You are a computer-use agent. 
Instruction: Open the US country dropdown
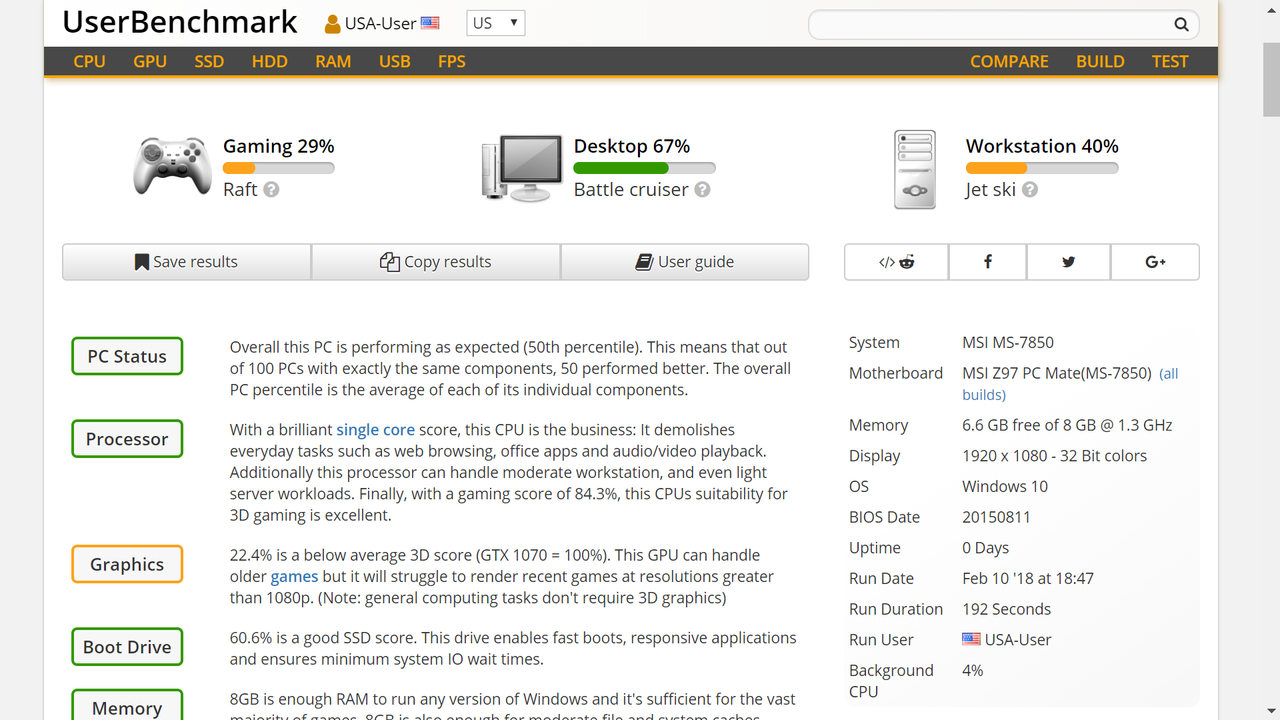tap(496, 23)
